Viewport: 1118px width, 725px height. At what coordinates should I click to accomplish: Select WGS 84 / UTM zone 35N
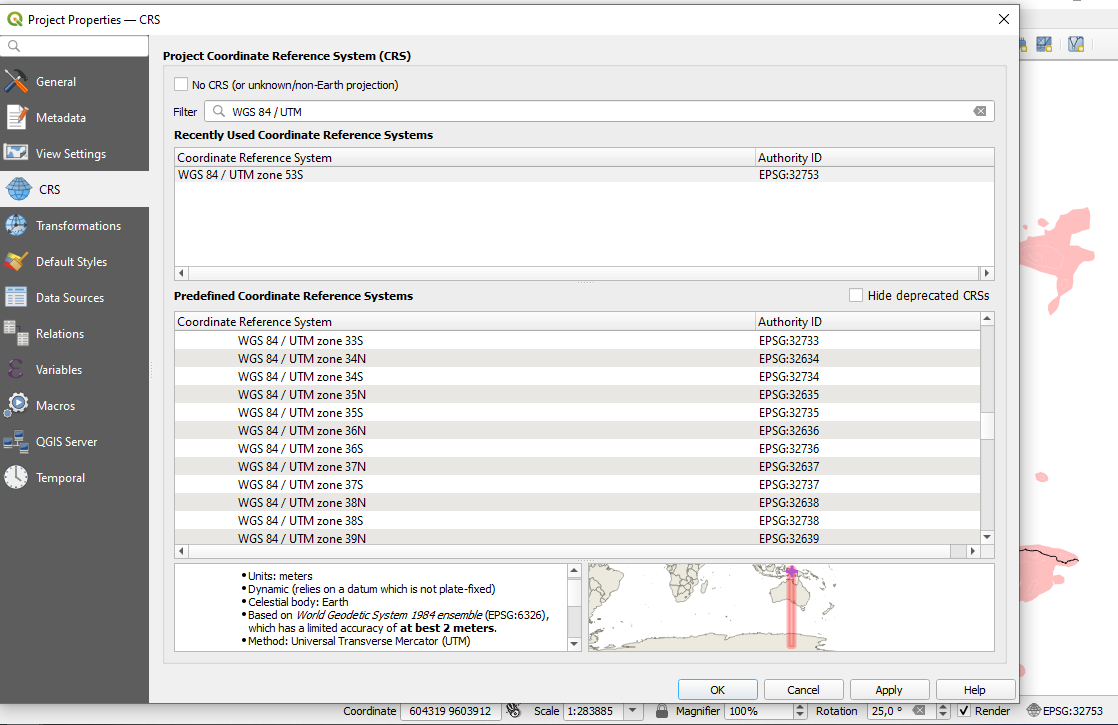(x=578, y=395)
